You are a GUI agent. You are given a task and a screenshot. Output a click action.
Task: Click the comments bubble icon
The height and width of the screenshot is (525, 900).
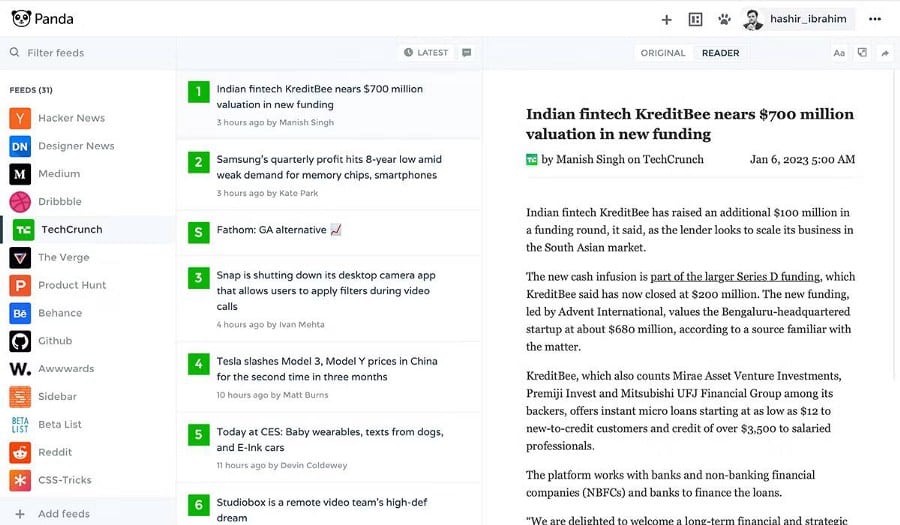tap(467, 52)
